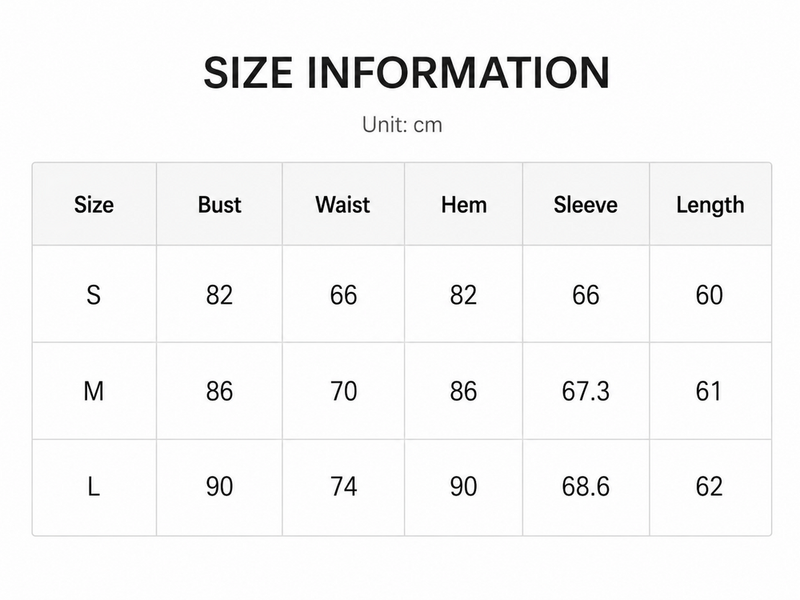800x600 pixels.
Task: Click the M size row label
Action: [x=94, y=391]
